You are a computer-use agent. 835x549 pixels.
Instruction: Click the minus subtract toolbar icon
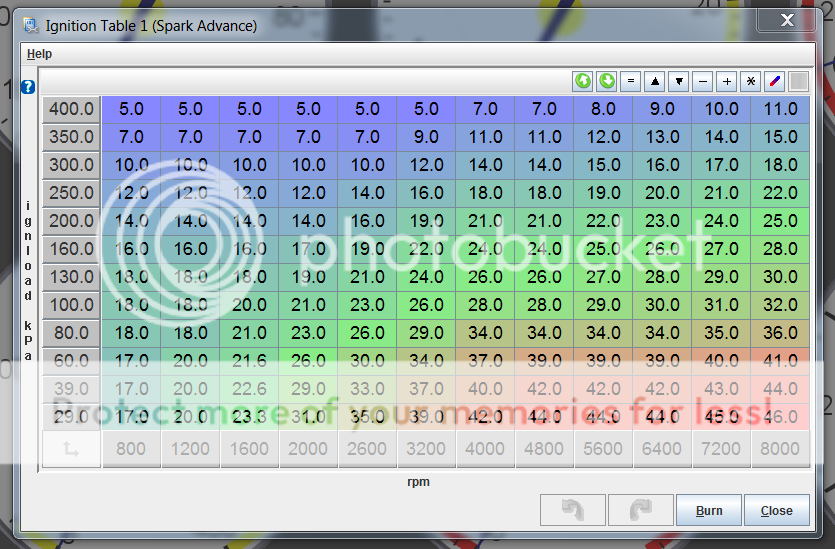tap(703, 82)
